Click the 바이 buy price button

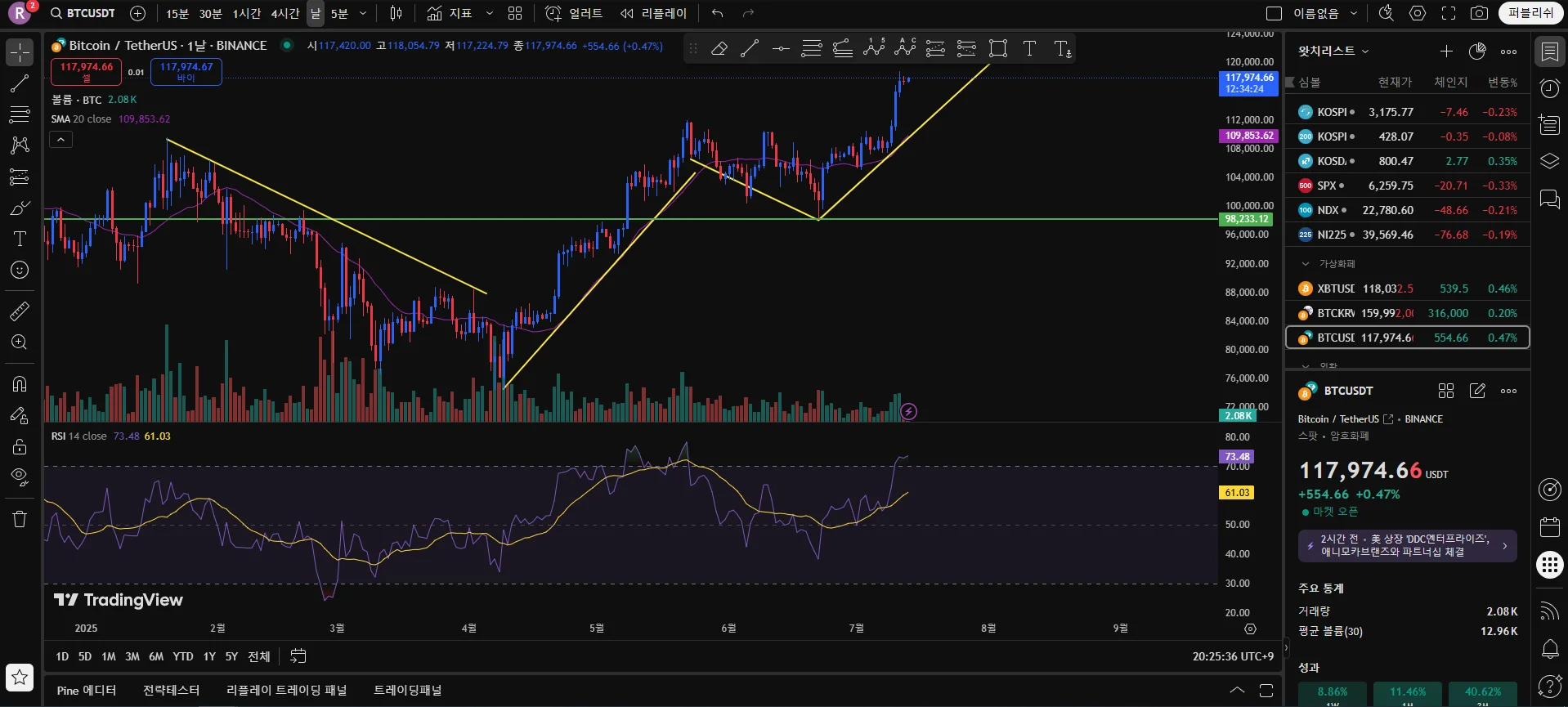tap(186, 72)
